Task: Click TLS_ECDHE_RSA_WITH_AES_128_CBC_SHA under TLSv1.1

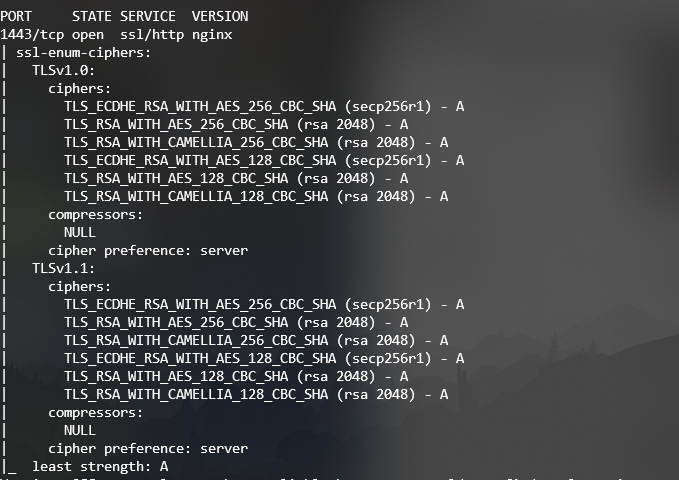Action: [x=264, y=359]
